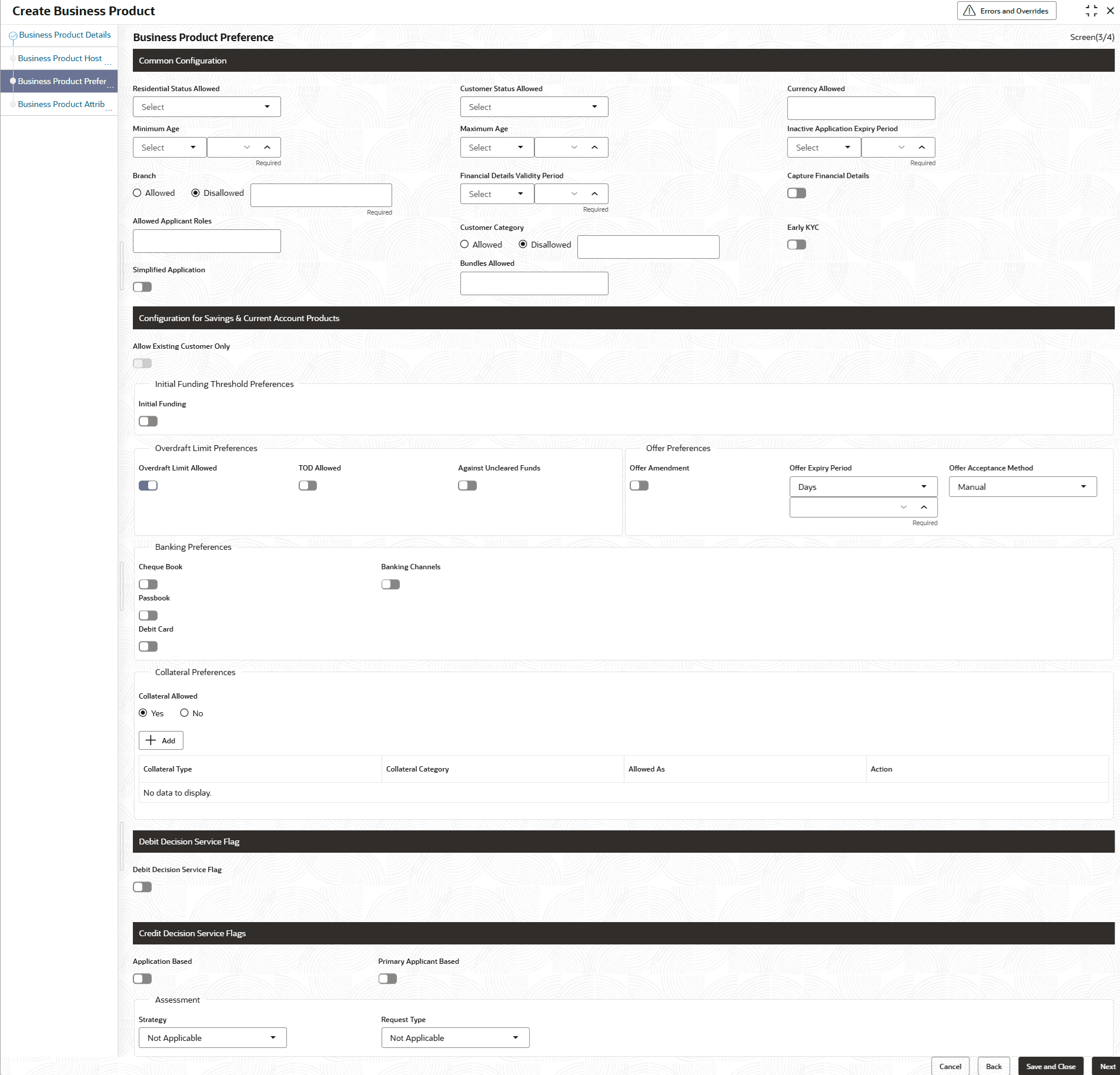Disable Overdraft Limit Allowed toggle

point(148,486)
